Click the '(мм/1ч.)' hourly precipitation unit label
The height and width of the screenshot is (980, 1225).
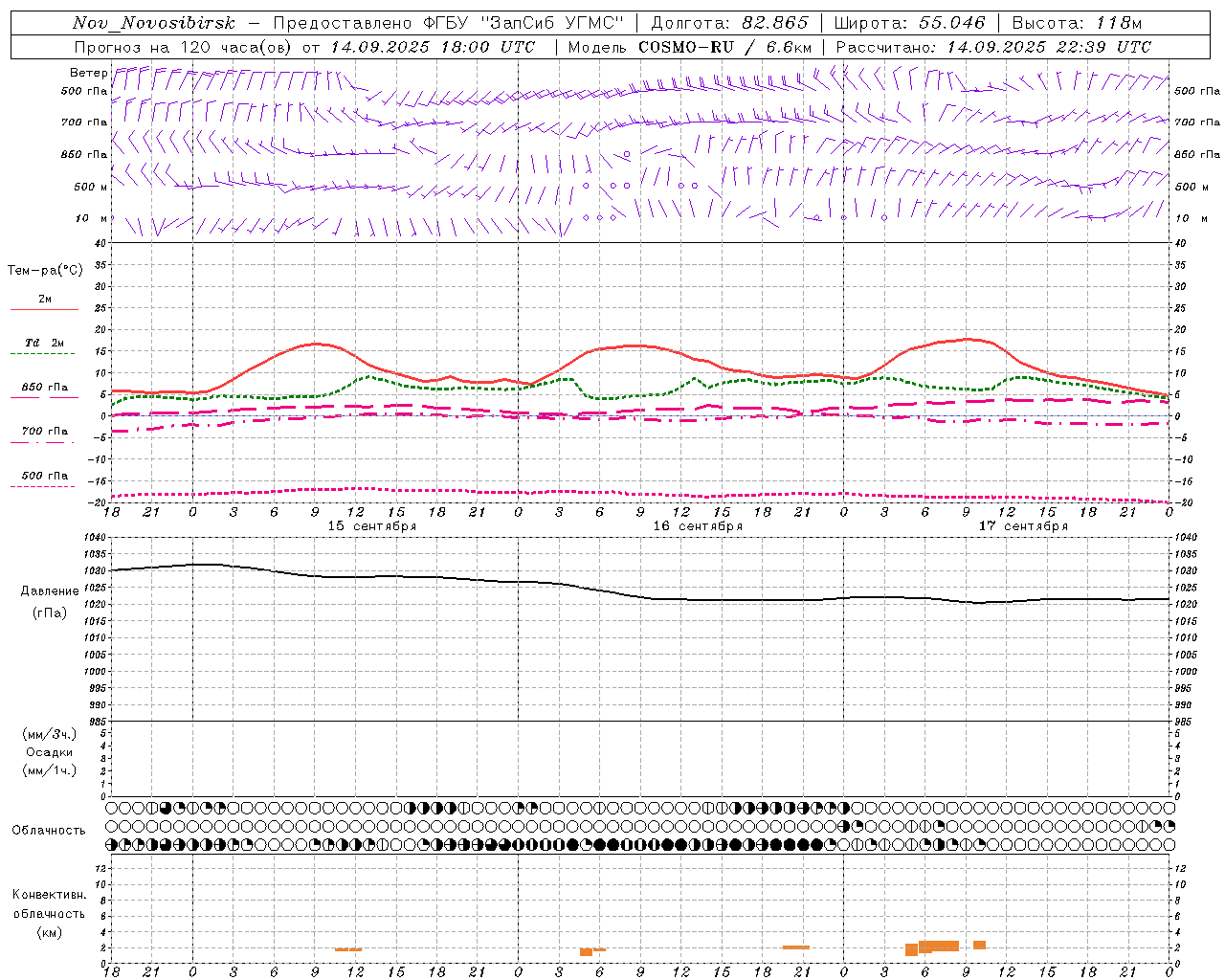[x=50, y=770]
